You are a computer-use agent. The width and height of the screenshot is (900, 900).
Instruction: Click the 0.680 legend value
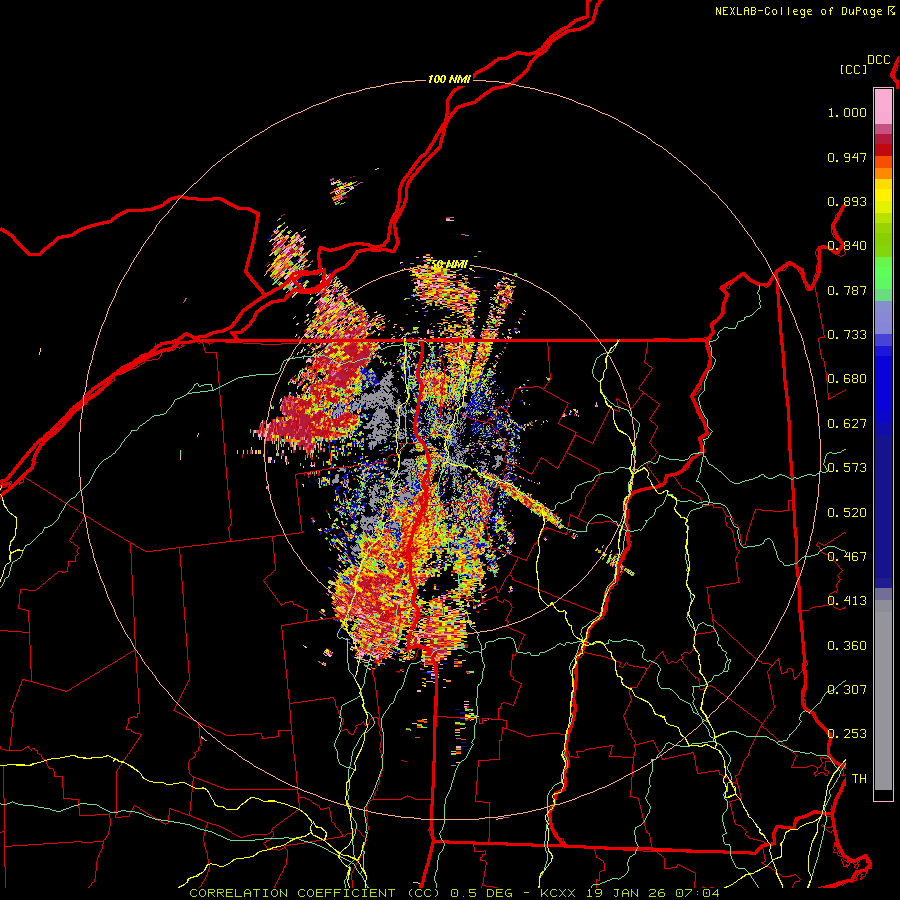(x=847, y=379)
